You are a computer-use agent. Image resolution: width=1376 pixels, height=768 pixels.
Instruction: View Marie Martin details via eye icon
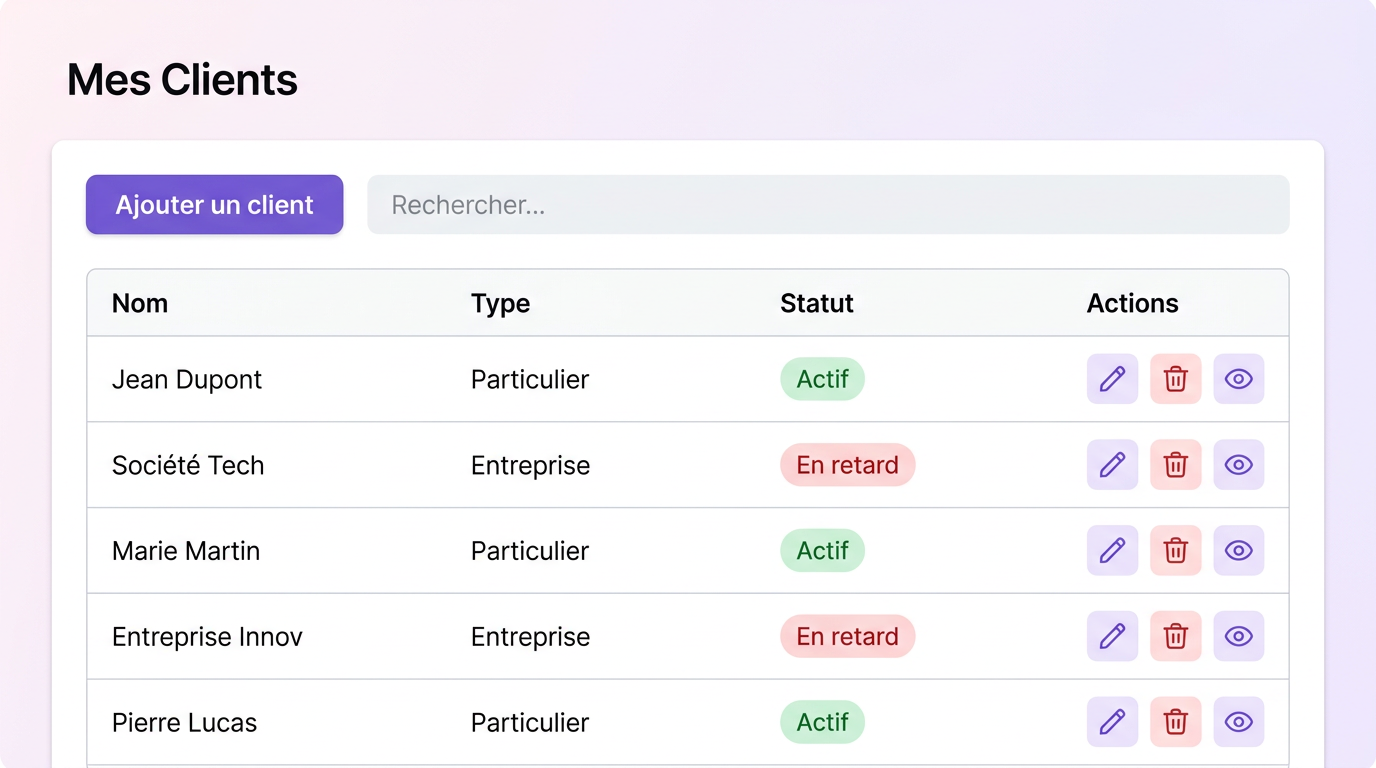[x=1239, y=551]
